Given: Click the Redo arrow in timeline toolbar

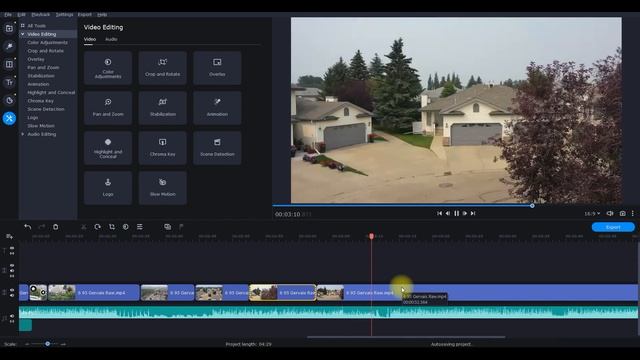Looking at the screenshot, I should pos(42,227).
